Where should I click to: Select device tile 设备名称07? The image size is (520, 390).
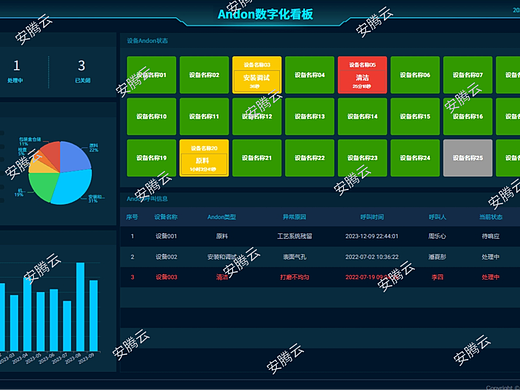point(468,75)
